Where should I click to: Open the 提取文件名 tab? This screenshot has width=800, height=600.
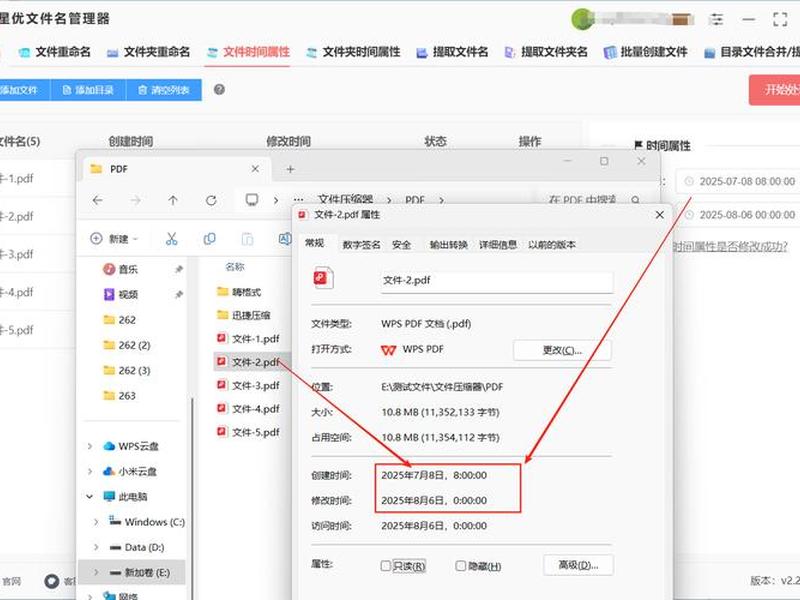click(x=452, y=52)
